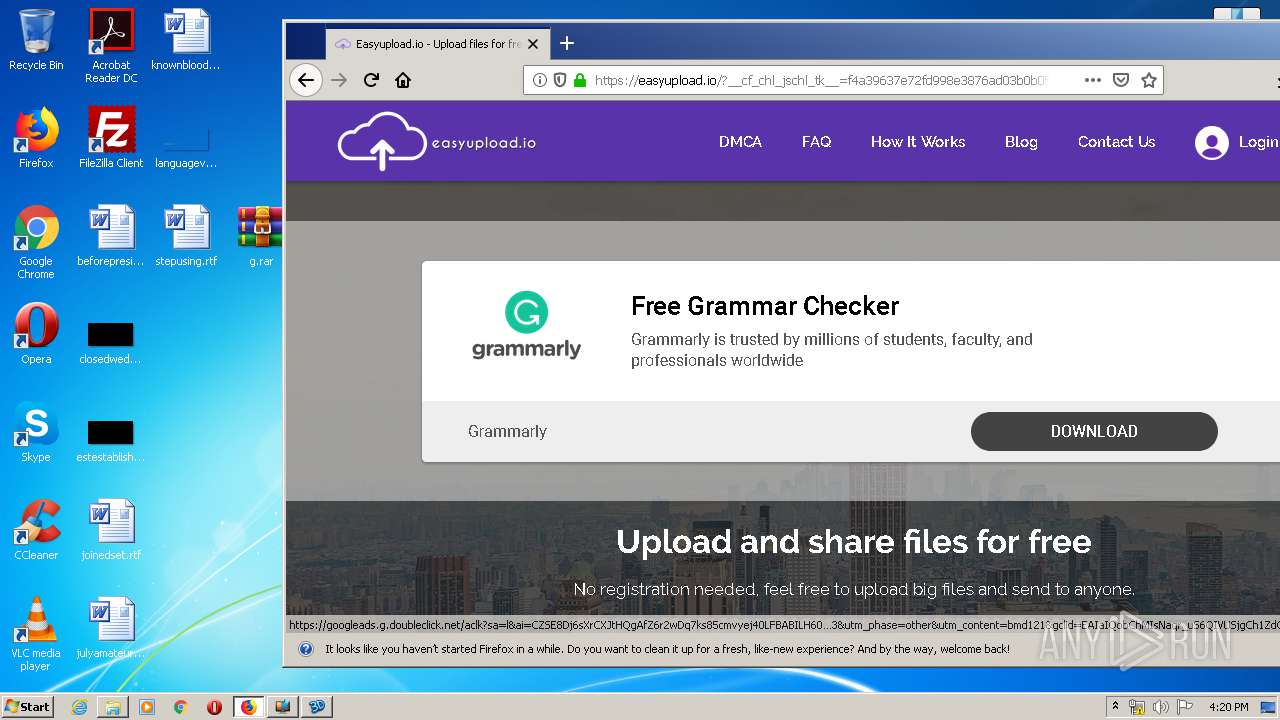Click the Firefox refresh notification info icon

pyautogui.click(x=305, y=649)
